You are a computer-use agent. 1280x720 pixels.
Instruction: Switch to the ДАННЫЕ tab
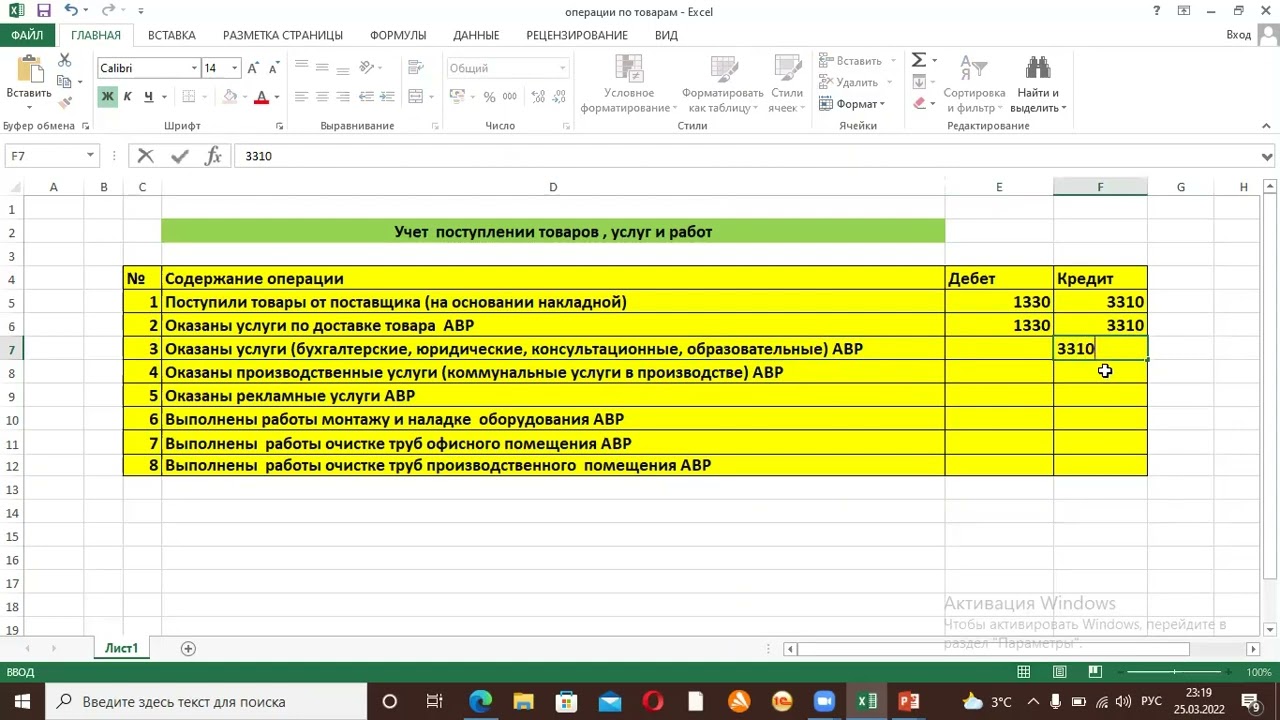click(x=476, y=35)
